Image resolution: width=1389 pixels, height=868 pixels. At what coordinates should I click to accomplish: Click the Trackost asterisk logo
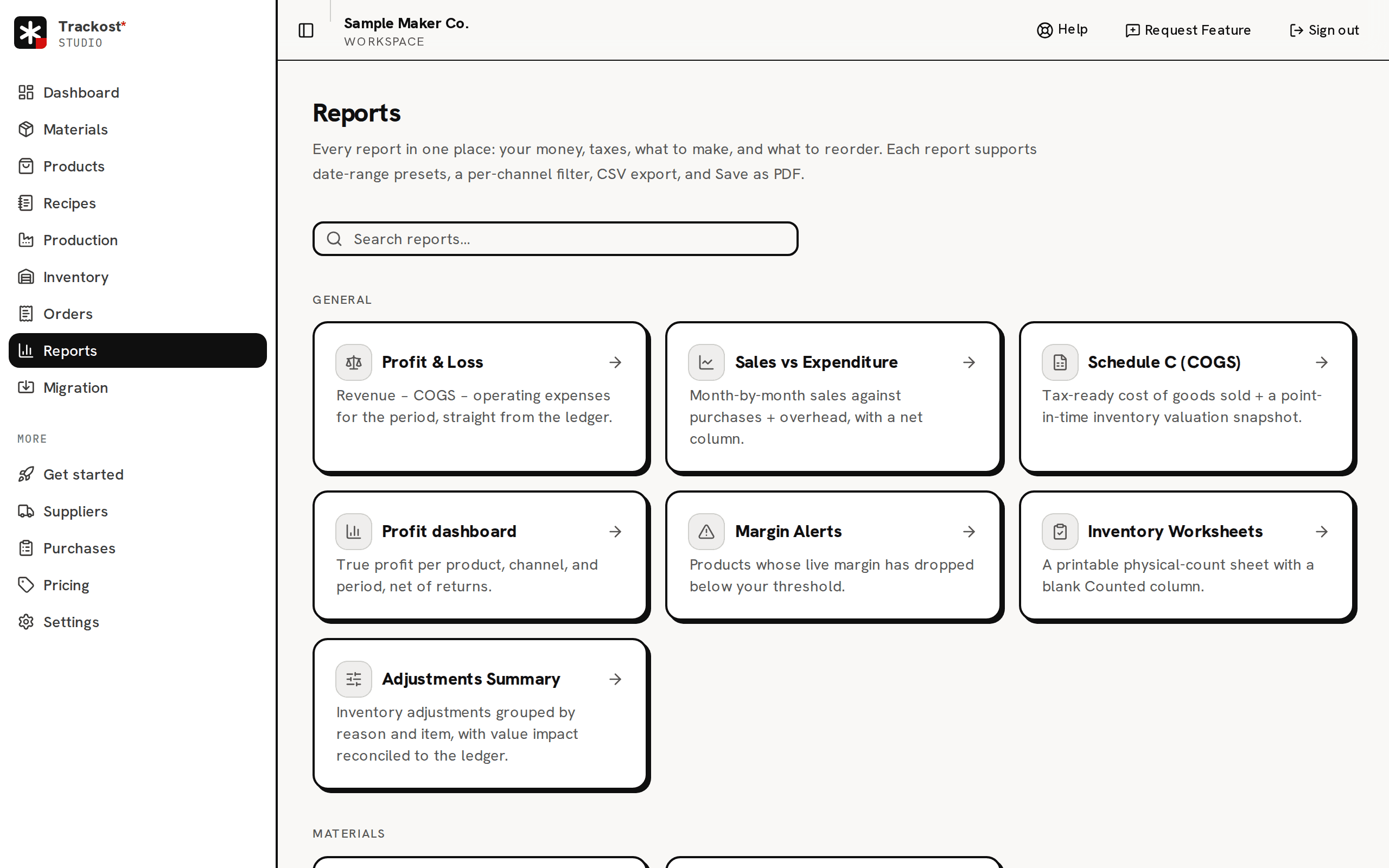[x=30, y=33]
